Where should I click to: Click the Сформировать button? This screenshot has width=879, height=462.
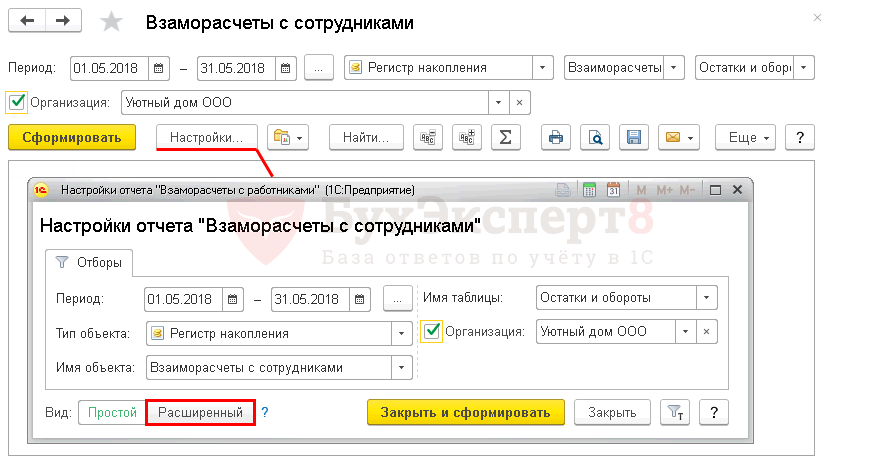72,137
